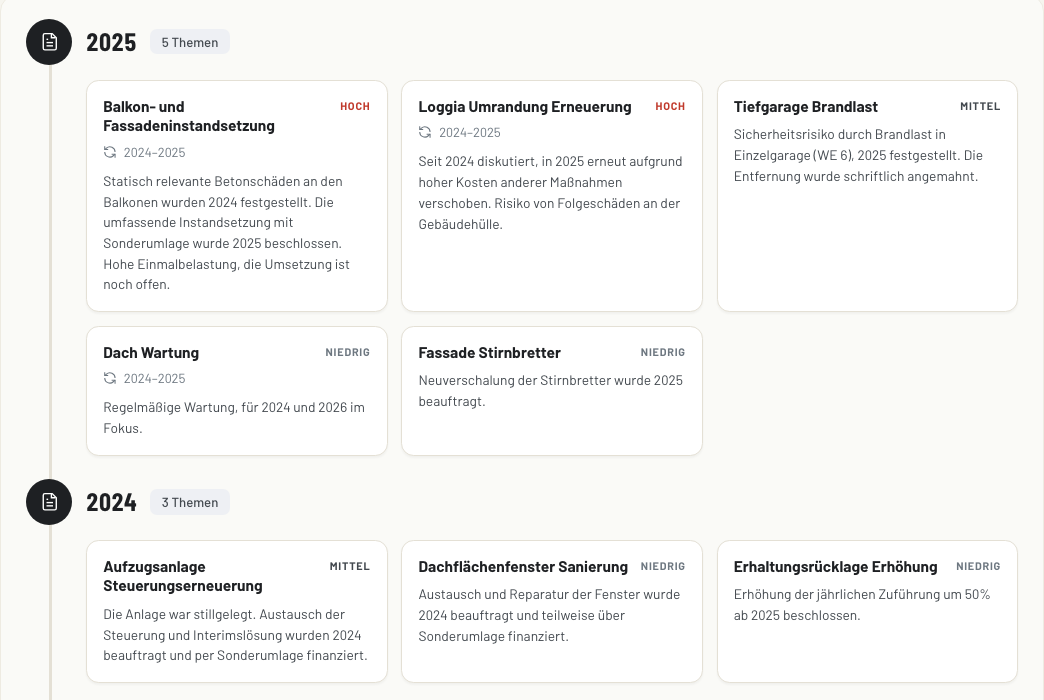Screen dimensions: 1044x700
Task: Click the description starting 'Sicherheitsrisiko durch Brandlast'
Action: [x=858, y=155]
